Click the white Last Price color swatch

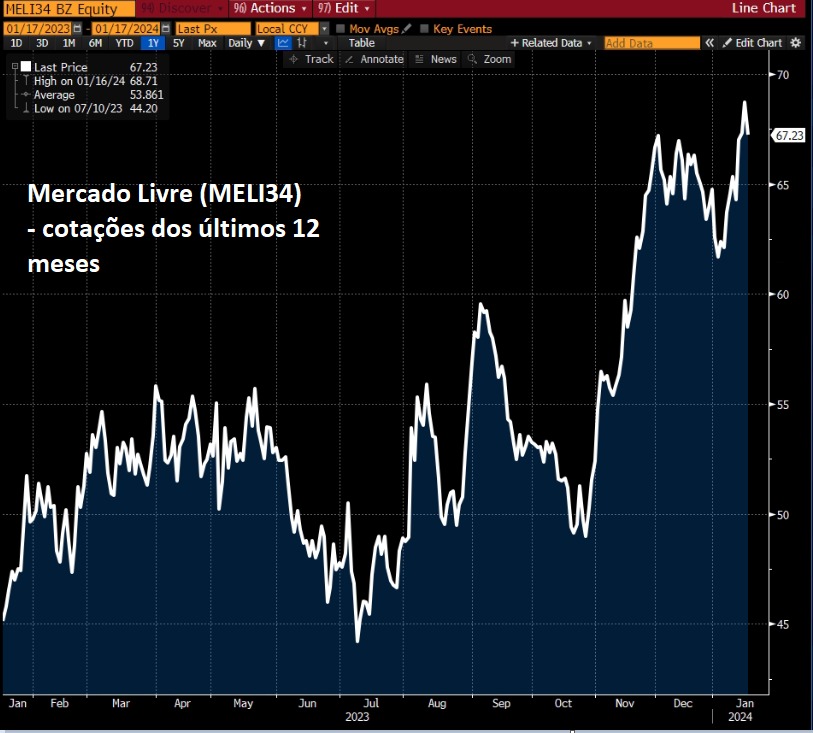(26, 66)
